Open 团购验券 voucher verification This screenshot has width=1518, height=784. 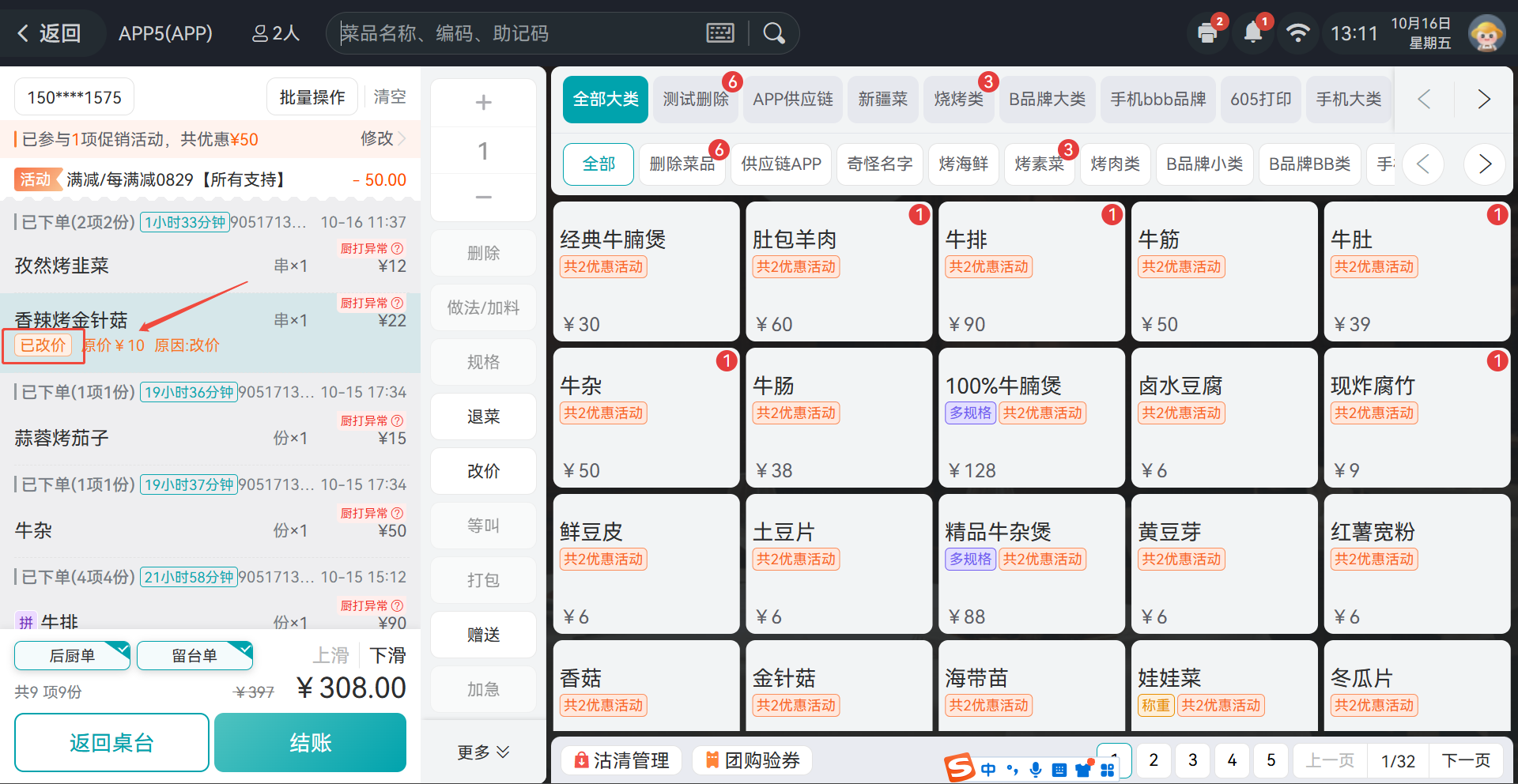[753, 760]
